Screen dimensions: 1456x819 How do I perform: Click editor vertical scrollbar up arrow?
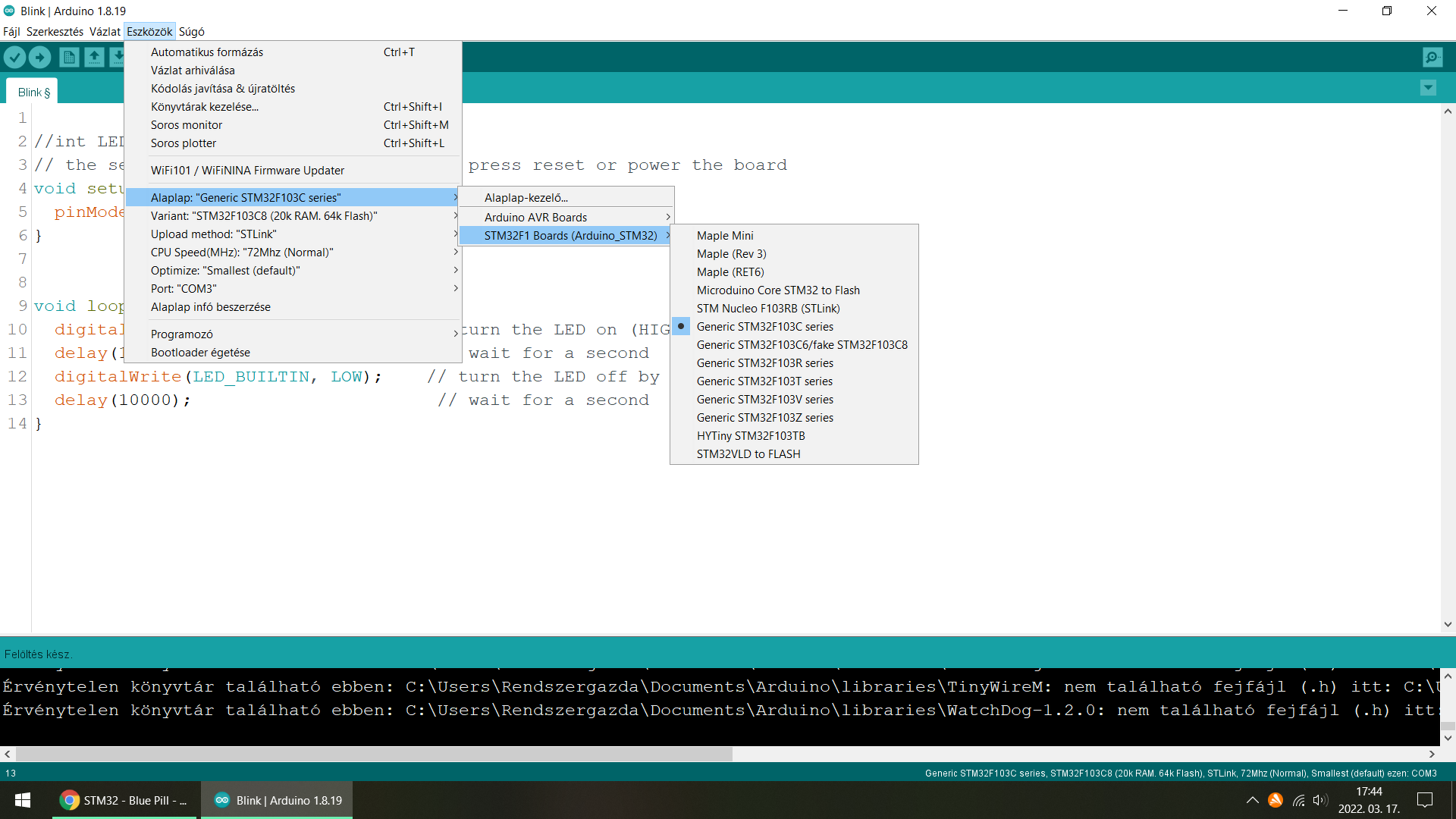[x=1448, y=111]
